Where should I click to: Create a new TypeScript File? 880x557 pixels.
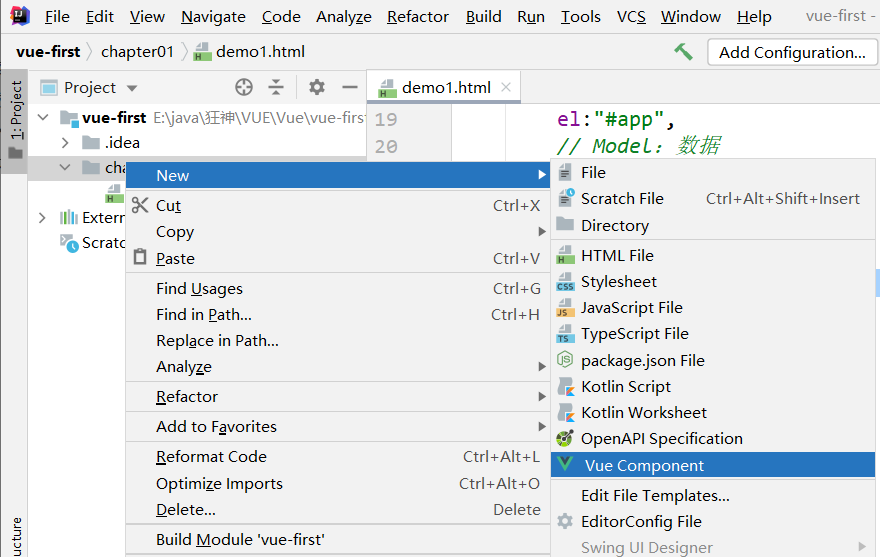tap(634, 333)
